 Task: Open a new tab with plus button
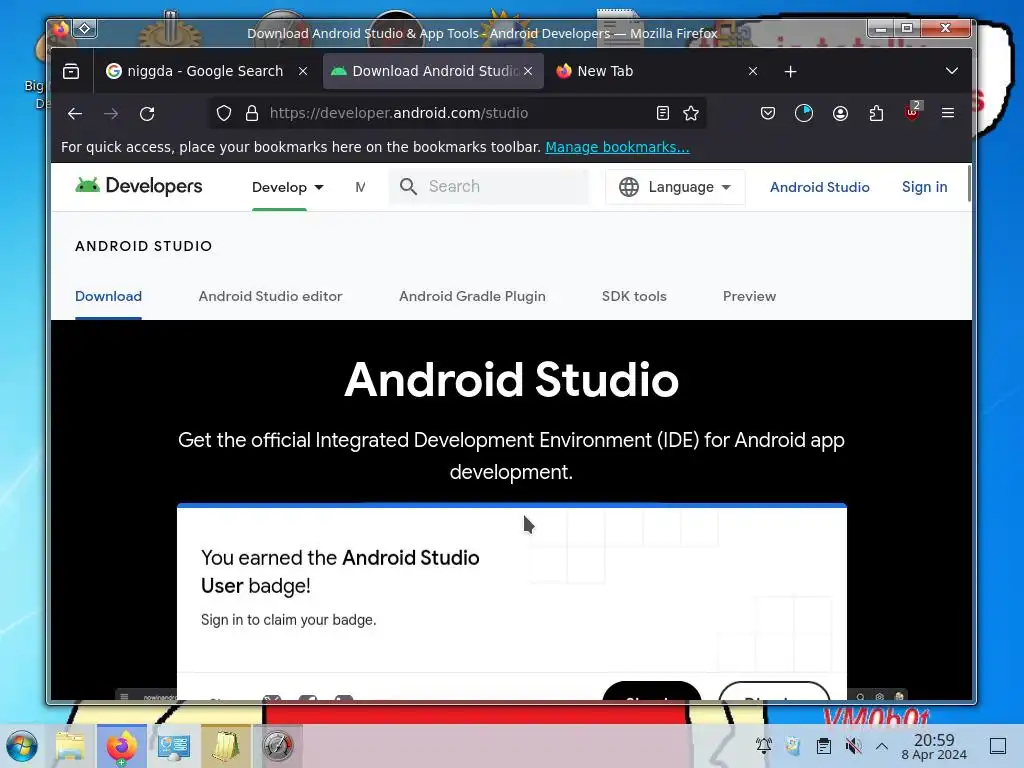[x=790, y=71]
